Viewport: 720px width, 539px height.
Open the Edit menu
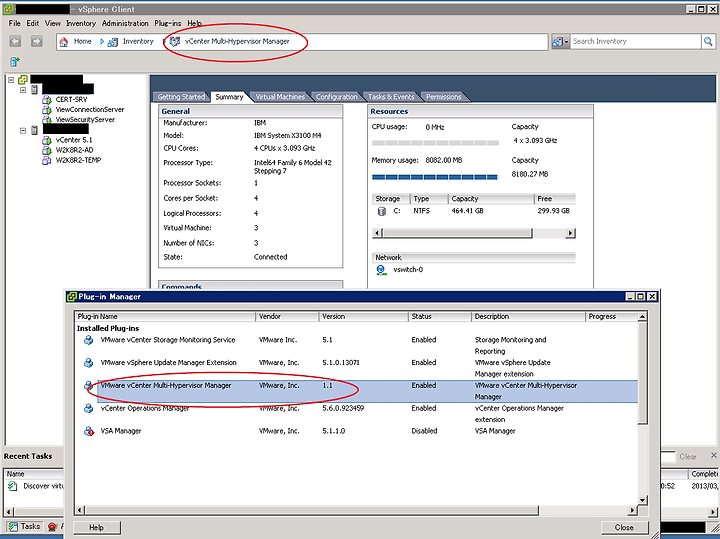(32, 23)
